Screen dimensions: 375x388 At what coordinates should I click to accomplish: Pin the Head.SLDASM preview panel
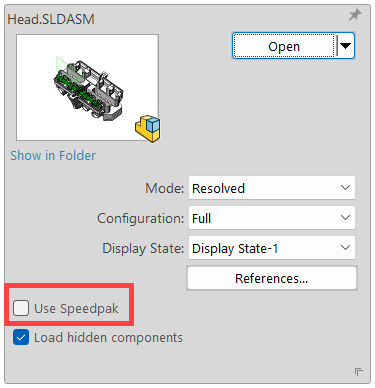pos(355,15)
